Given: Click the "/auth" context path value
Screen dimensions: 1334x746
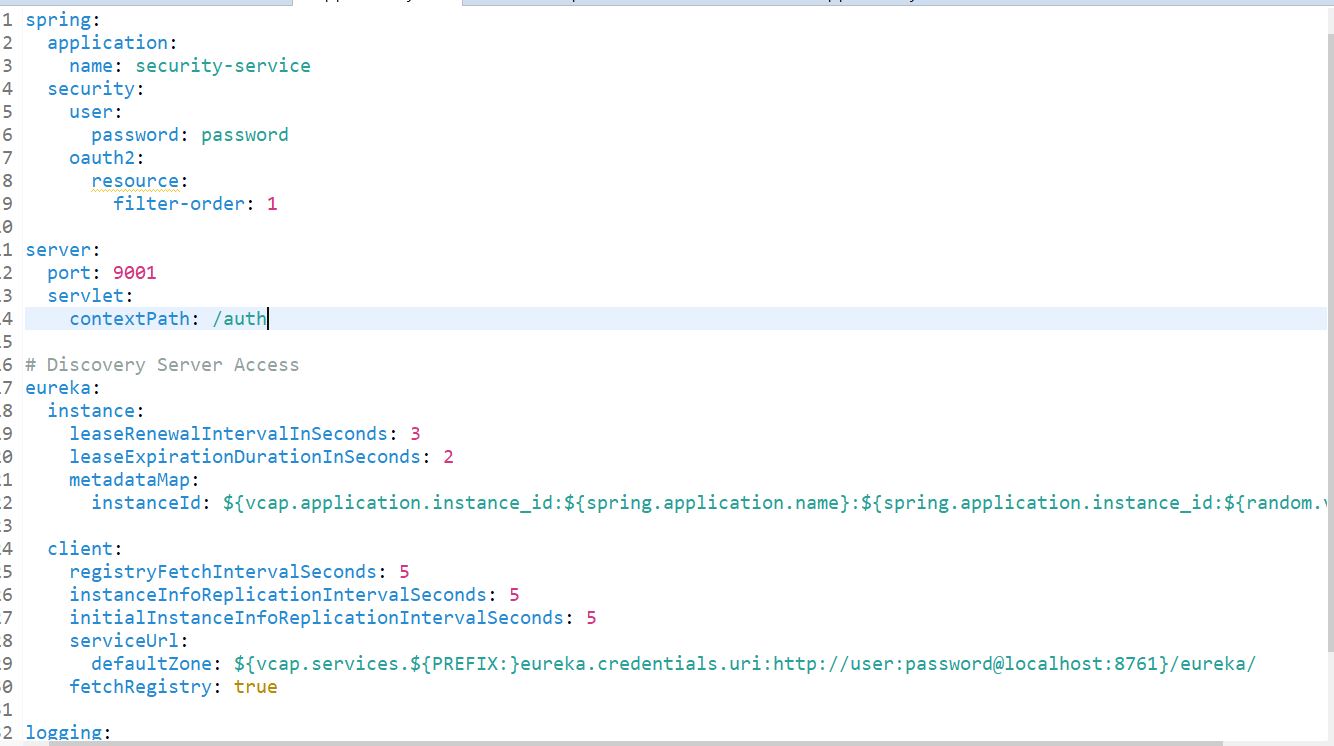Looking at the screenshot, I should (x=239, y=318).
